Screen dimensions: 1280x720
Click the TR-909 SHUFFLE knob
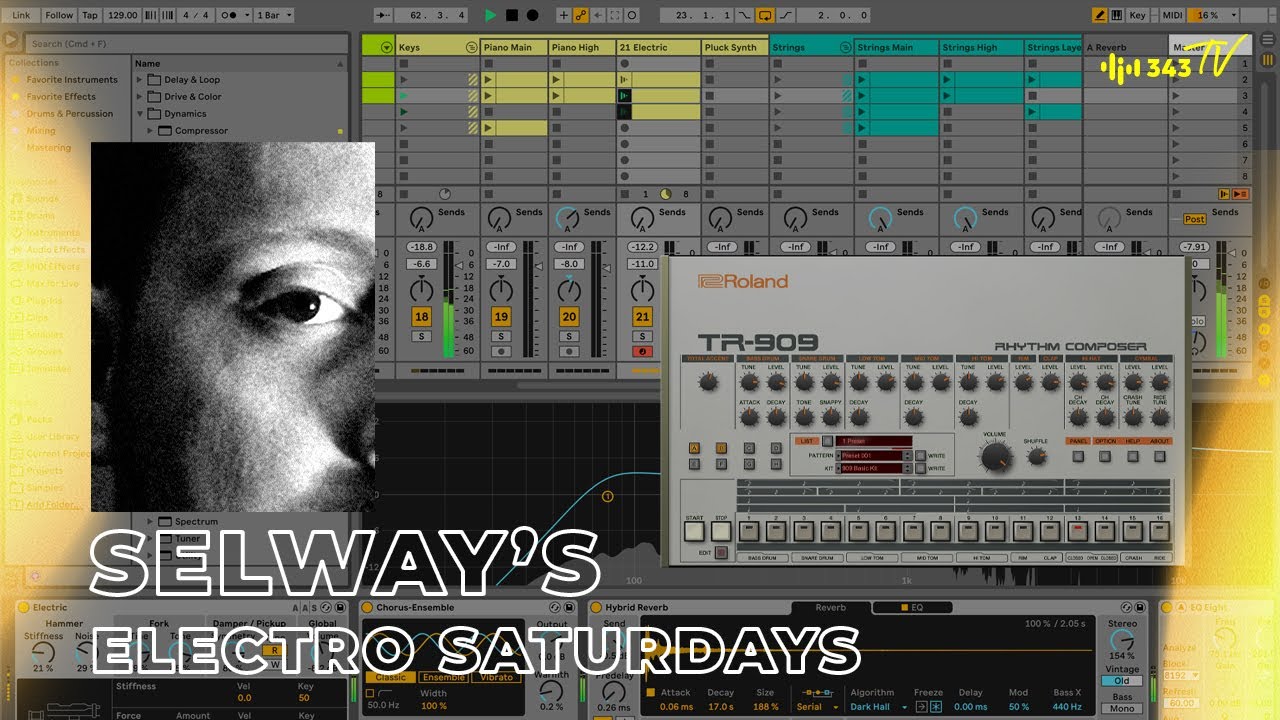[x=1036, y=457]
